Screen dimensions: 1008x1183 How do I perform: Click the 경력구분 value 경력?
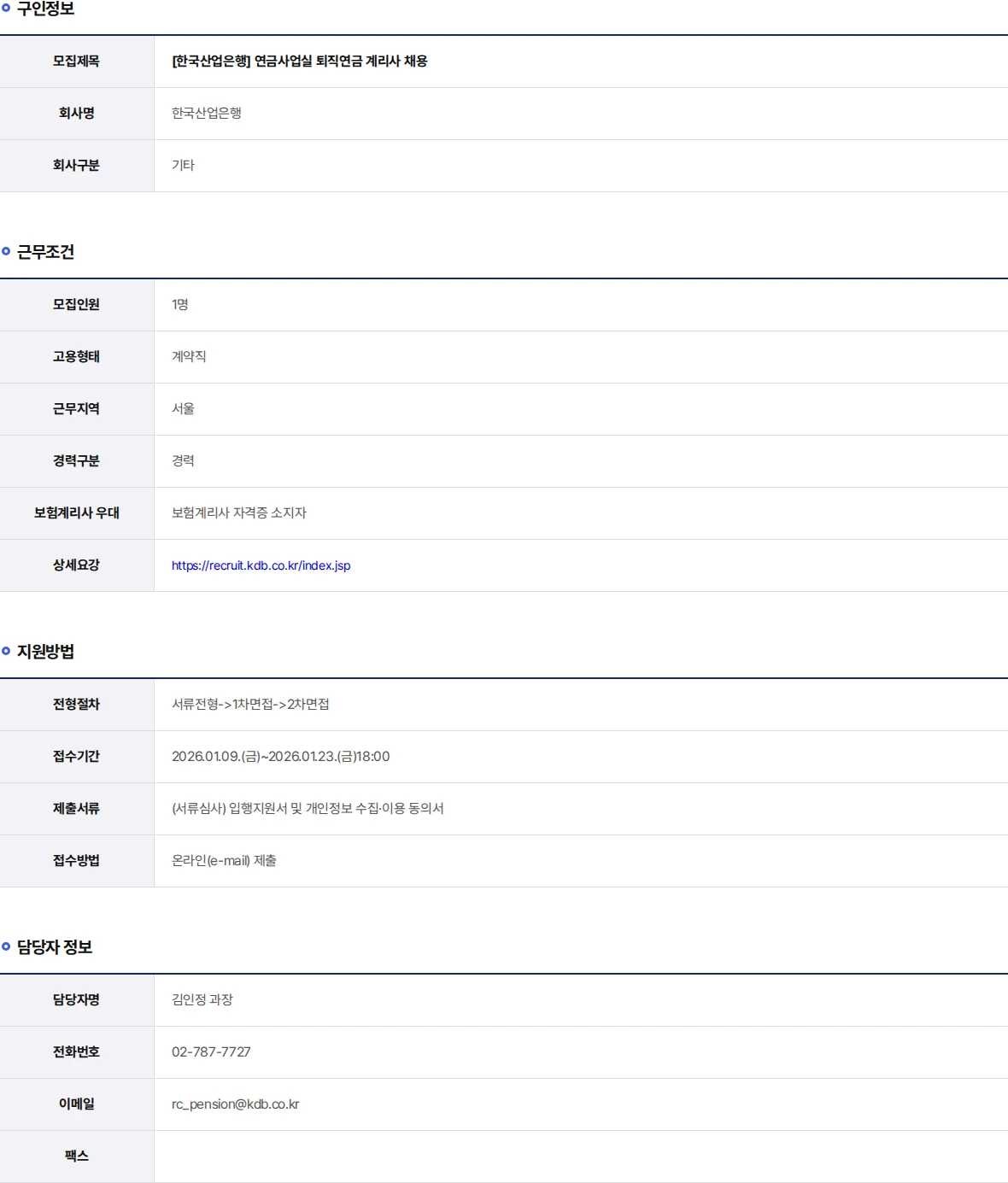pos(183,461)
